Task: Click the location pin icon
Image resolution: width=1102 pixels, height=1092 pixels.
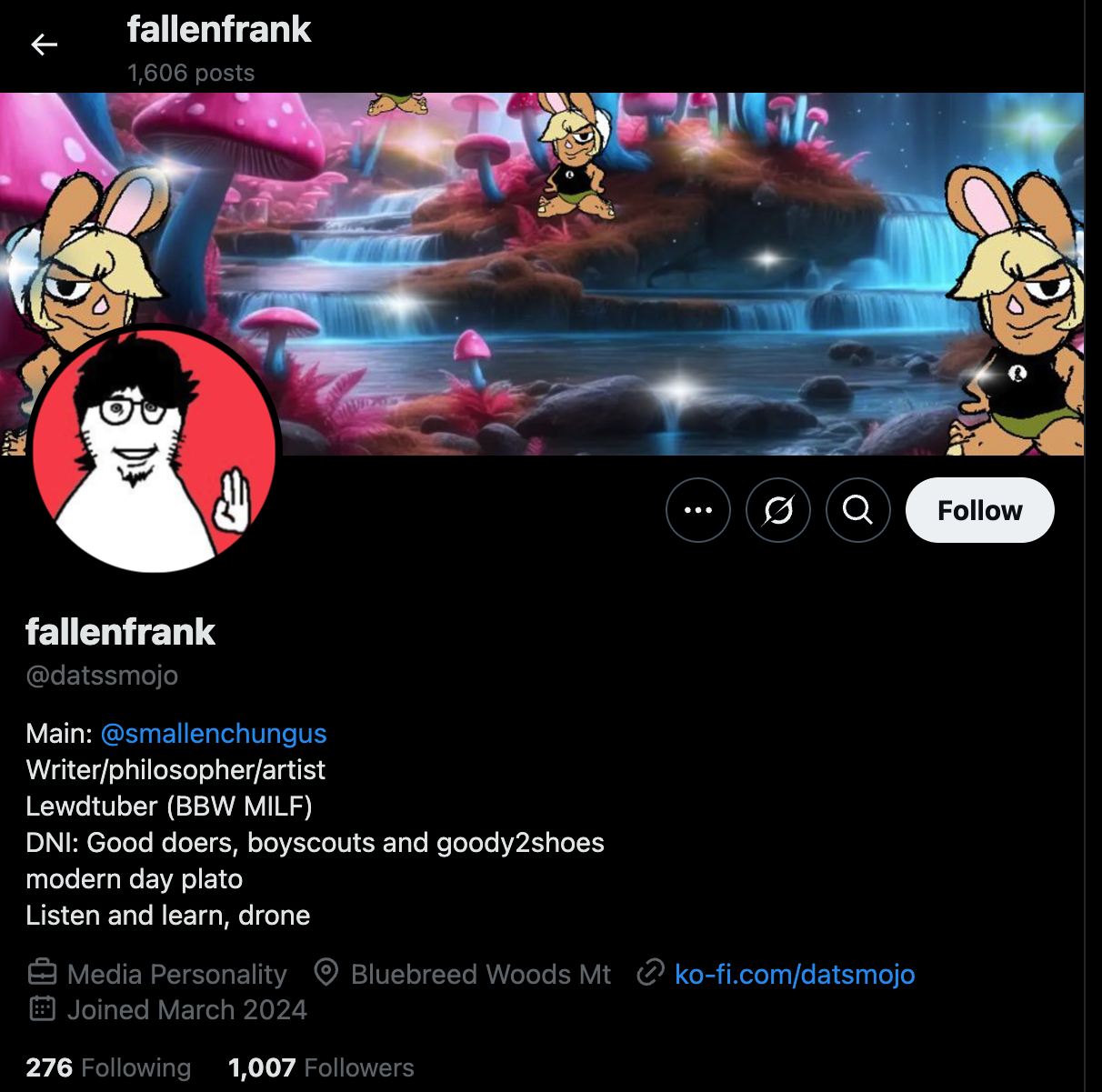Action: pyautogui.click(x=326, y=973)
